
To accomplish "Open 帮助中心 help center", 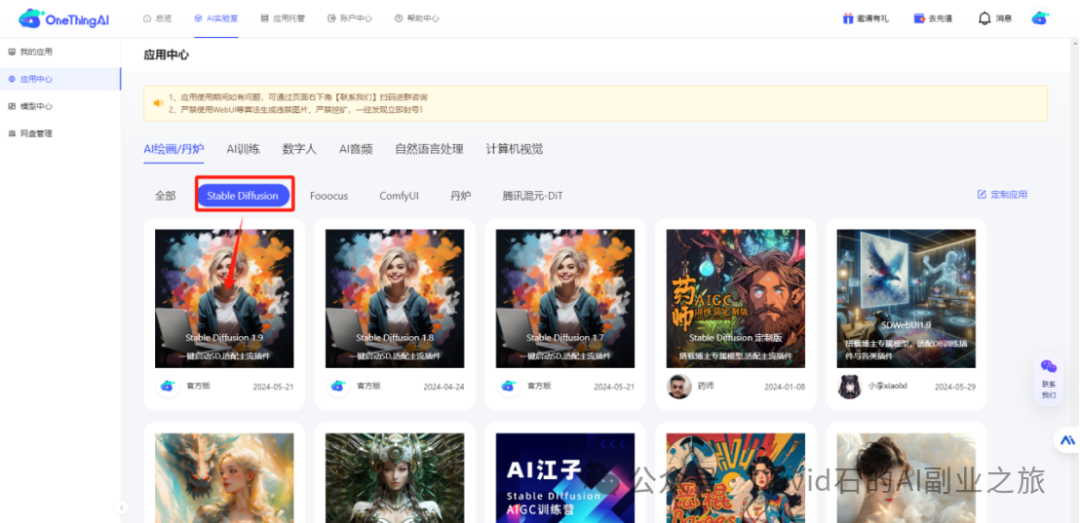I will [x=417, y=19].
